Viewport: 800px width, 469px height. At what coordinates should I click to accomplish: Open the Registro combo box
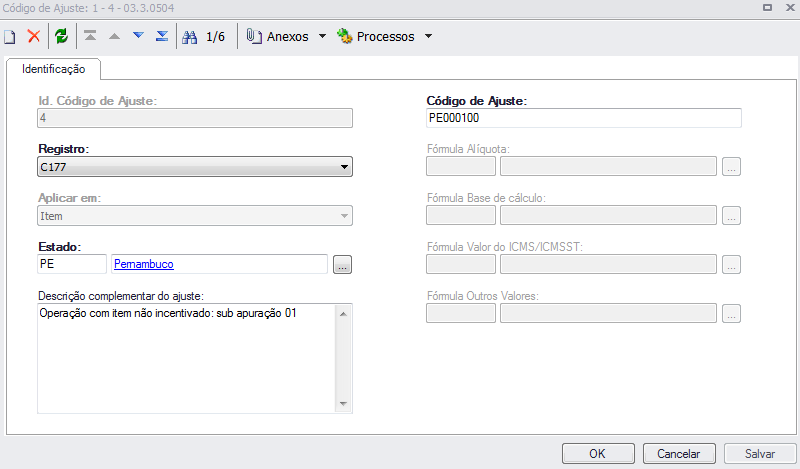pyautogui.click(x=195, y=167)
